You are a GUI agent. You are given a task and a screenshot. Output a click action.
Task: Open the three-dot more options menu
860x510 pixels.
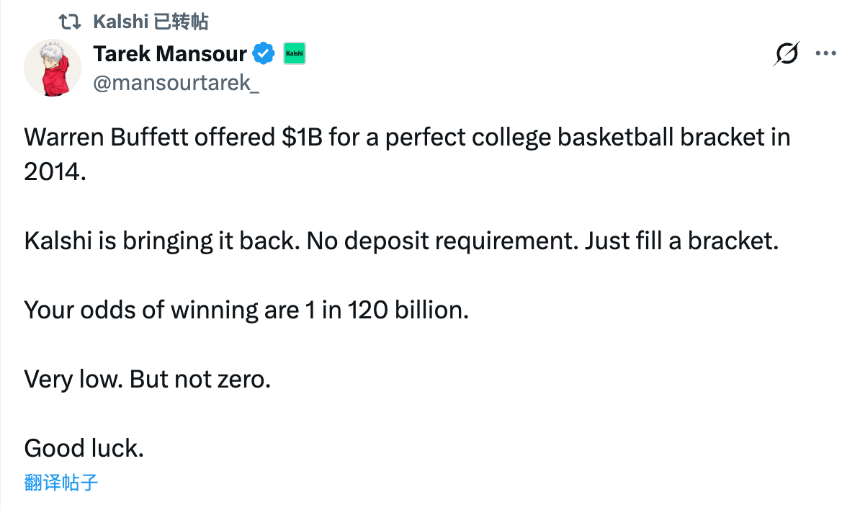[x=825, y=54]
